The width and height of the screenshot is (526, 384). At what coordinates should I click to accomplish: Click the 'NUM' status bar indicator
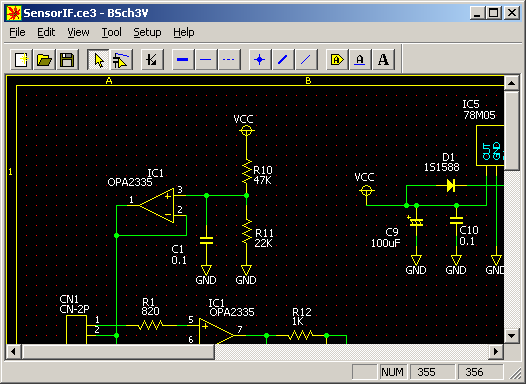click(x=392, y=372)
